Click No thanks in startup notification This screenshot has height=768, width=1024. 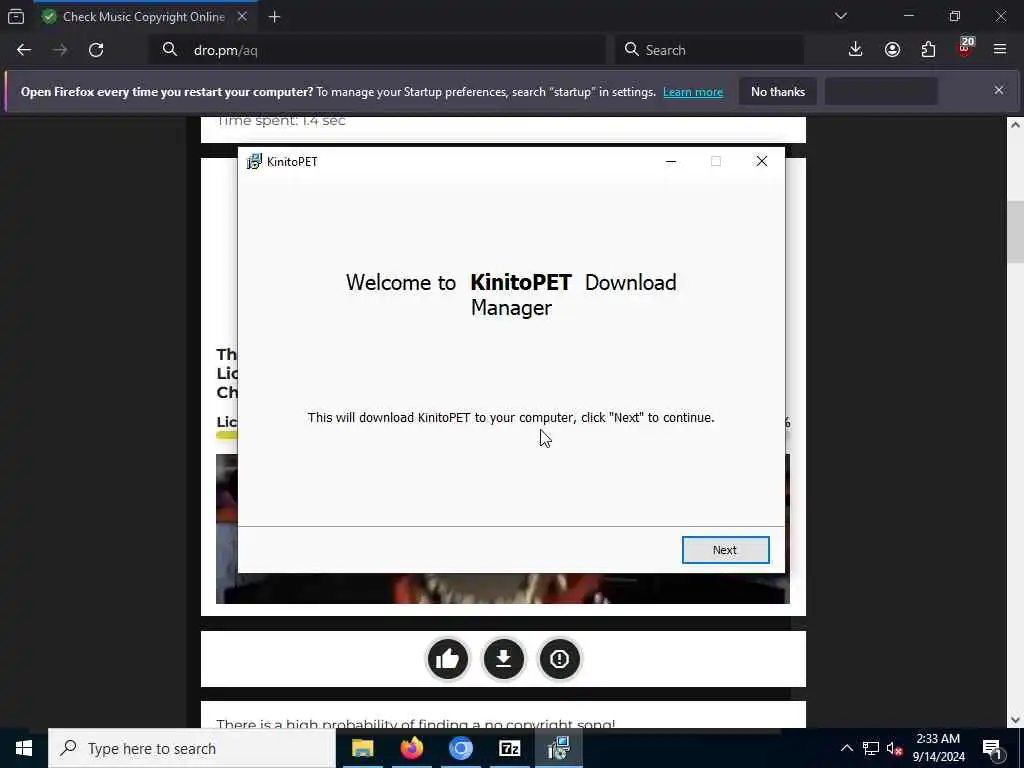[778, 91]
